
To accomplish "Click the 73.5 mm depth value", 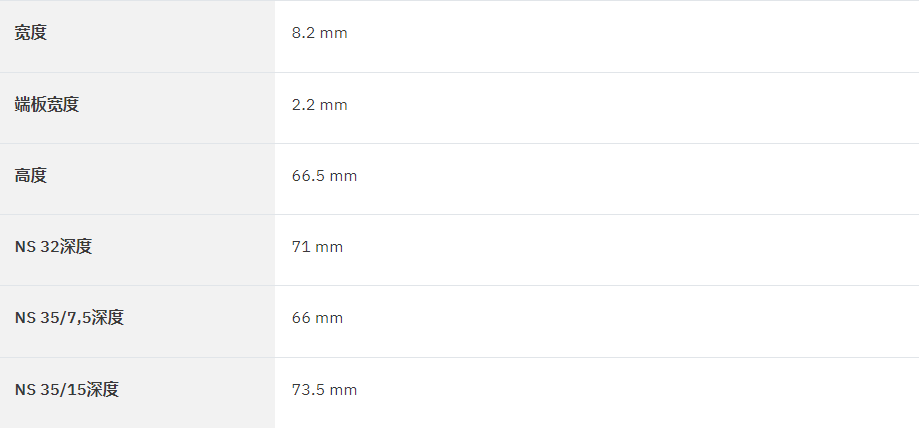I will click(x=324, y=390).
